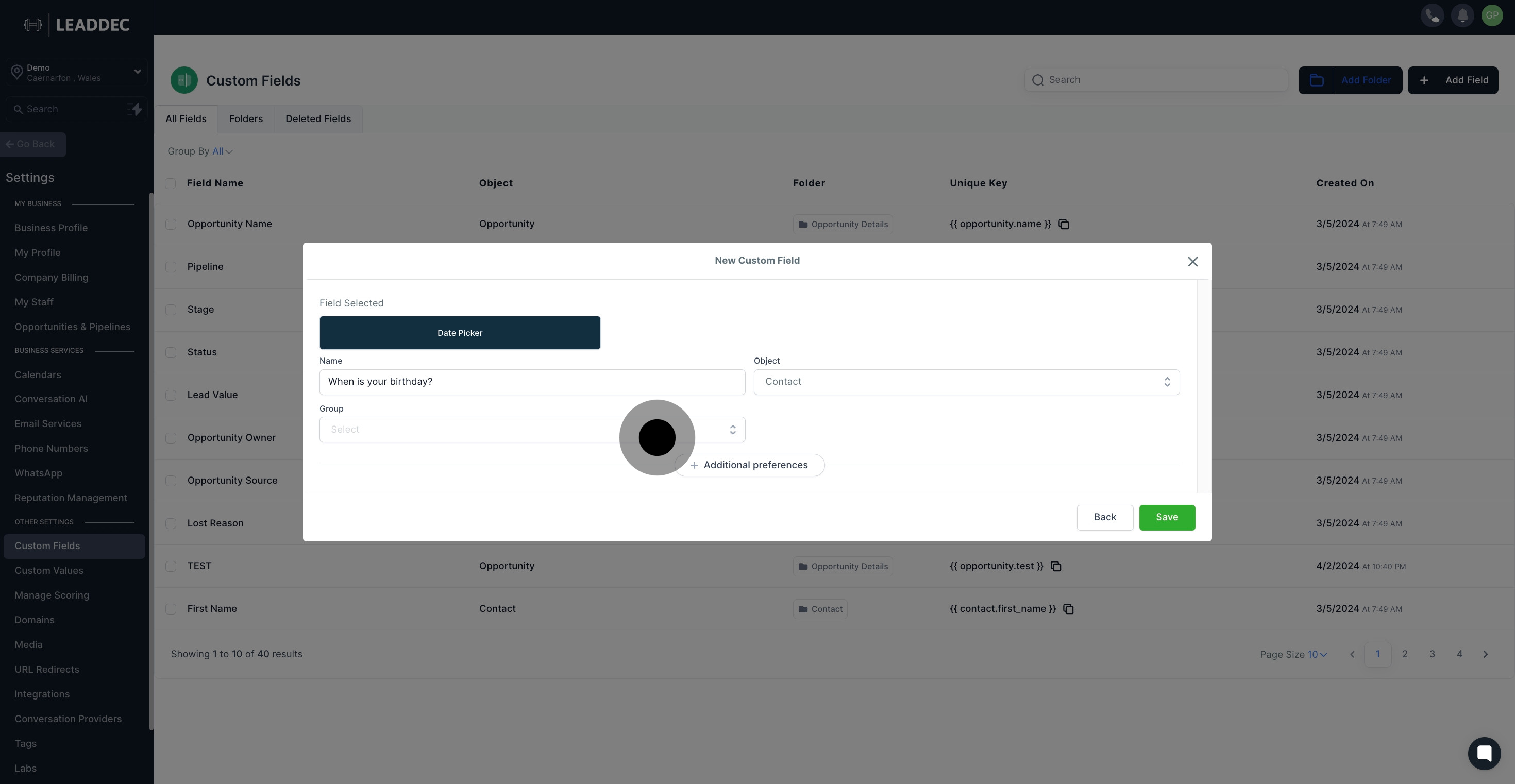Open the notifications bell

[x=1462, y=15]
